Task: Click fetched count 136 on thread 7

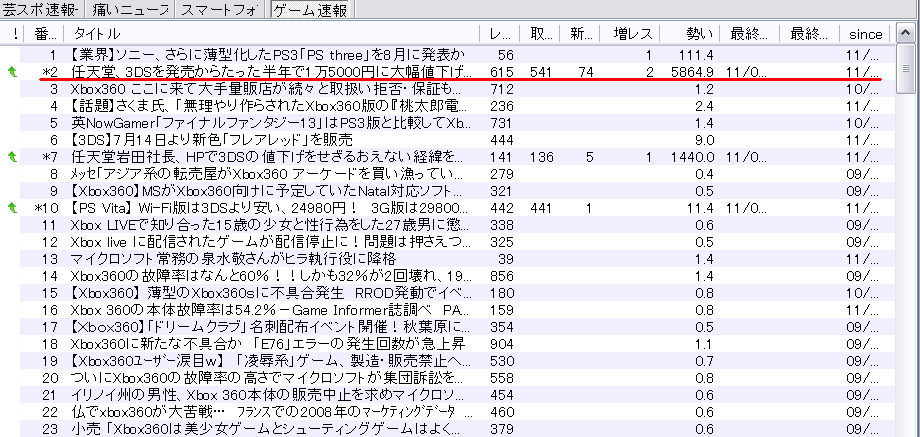Action: tap(540, 157)
